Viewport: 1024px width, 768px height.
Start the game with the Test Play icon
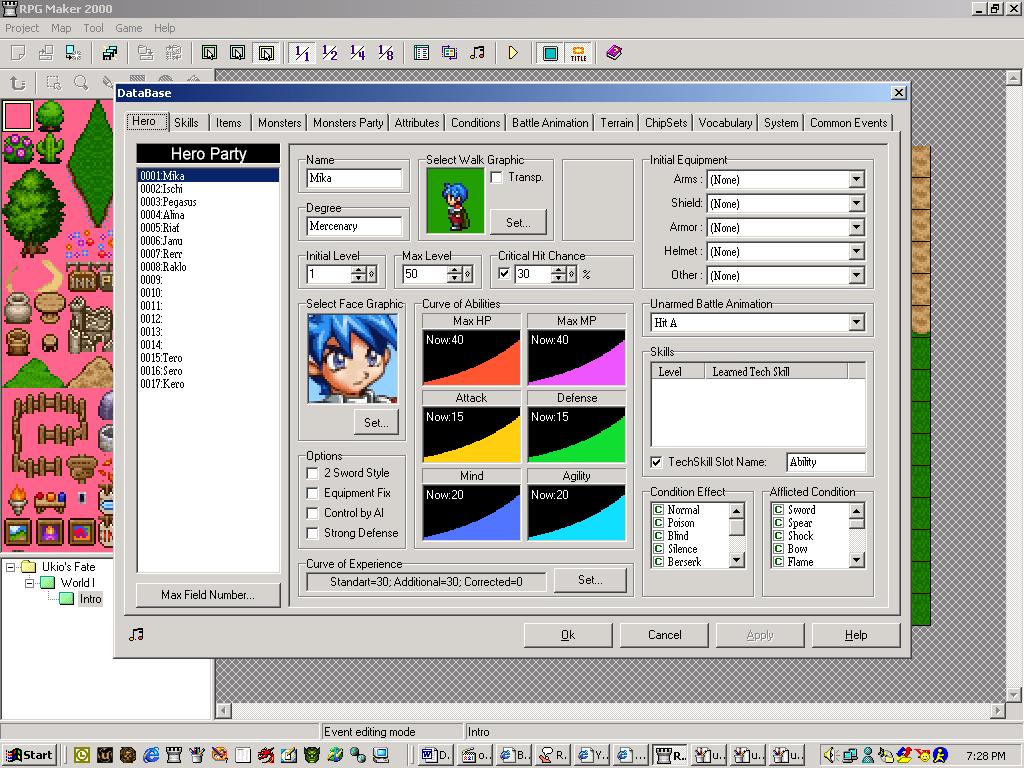(x=513, y=53)
